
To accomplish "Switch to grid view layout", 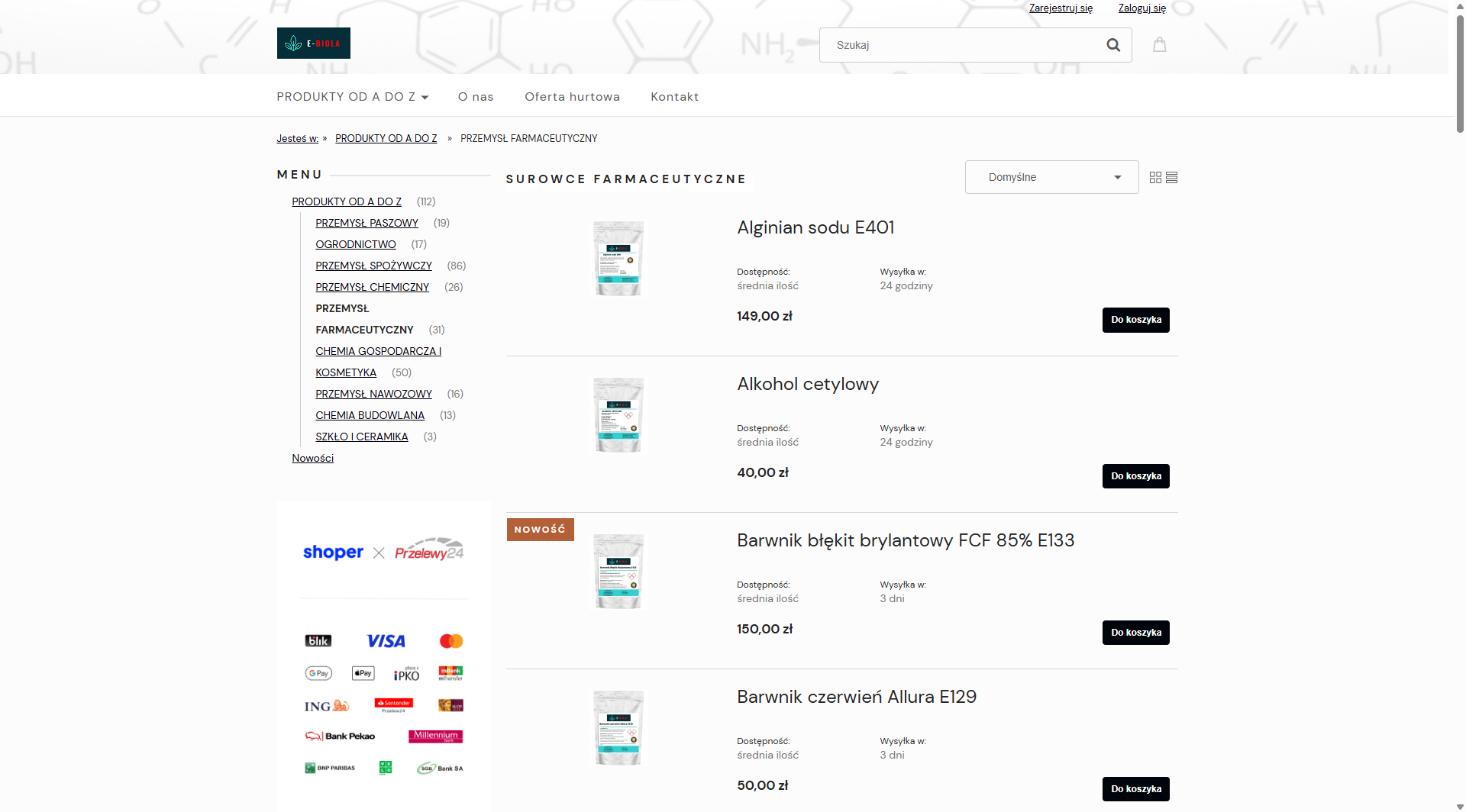I will [x=1155, y=177].
